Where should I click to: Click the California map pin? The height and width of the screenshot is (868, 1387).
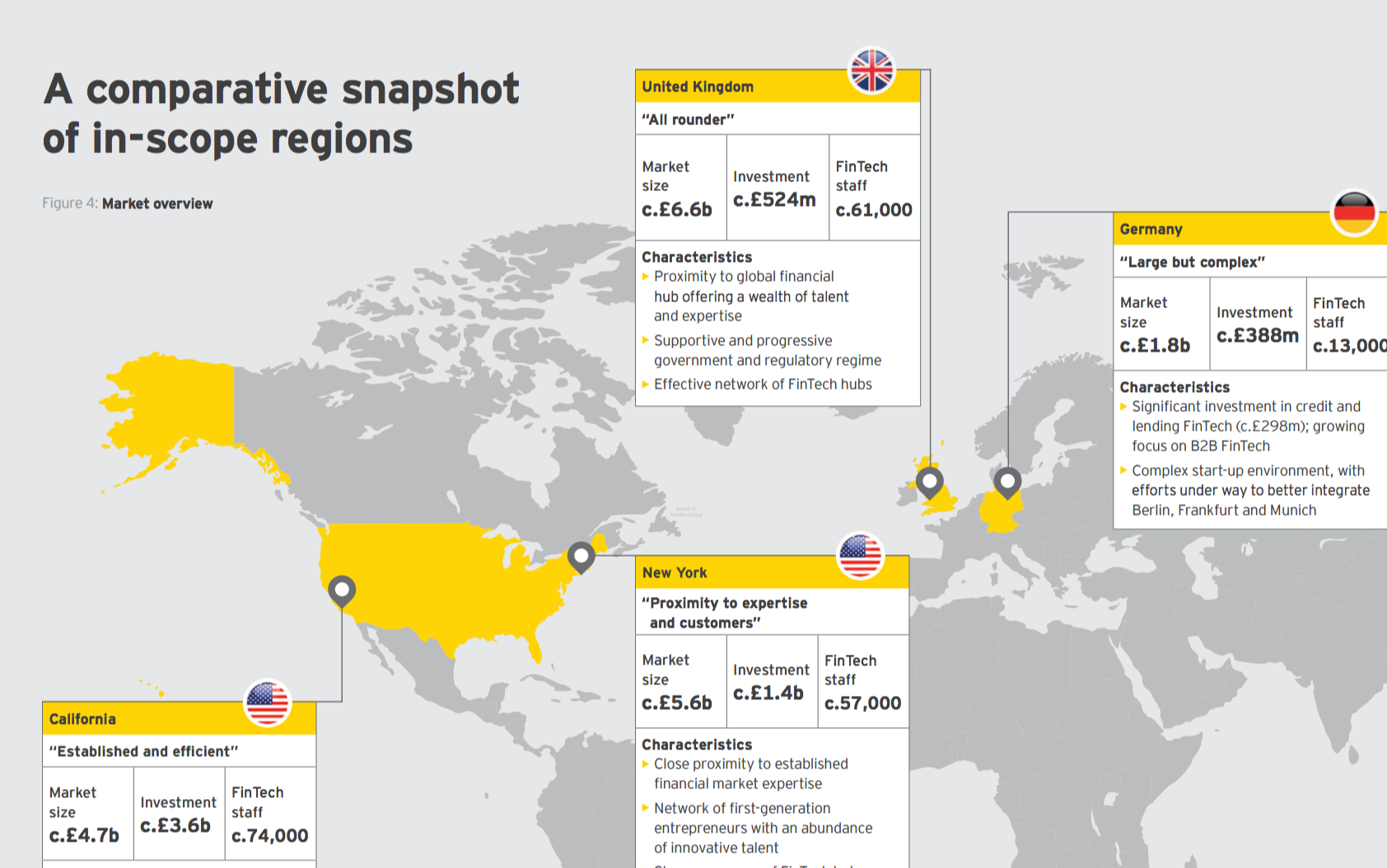click(x=342, y=591)
